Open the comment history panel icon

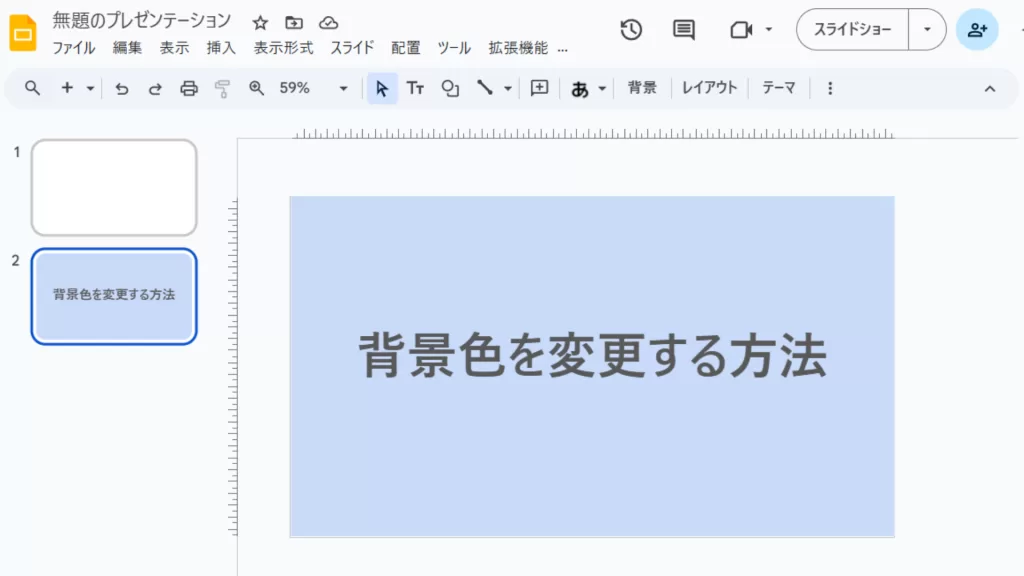point(684,30)
